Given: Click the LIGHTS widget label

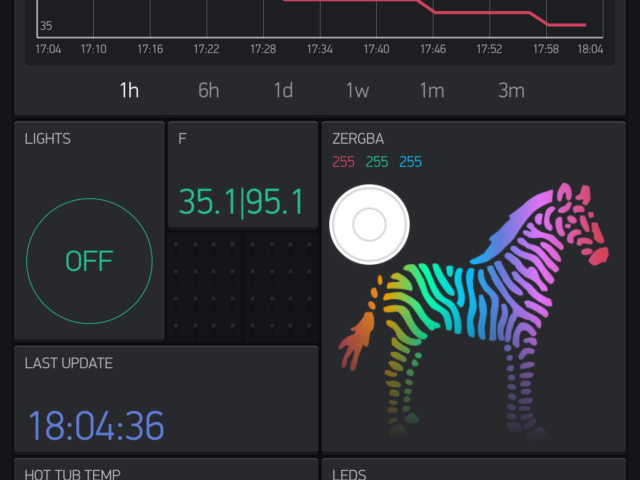Looking at the screenshot, I should [x=48, y=139].
